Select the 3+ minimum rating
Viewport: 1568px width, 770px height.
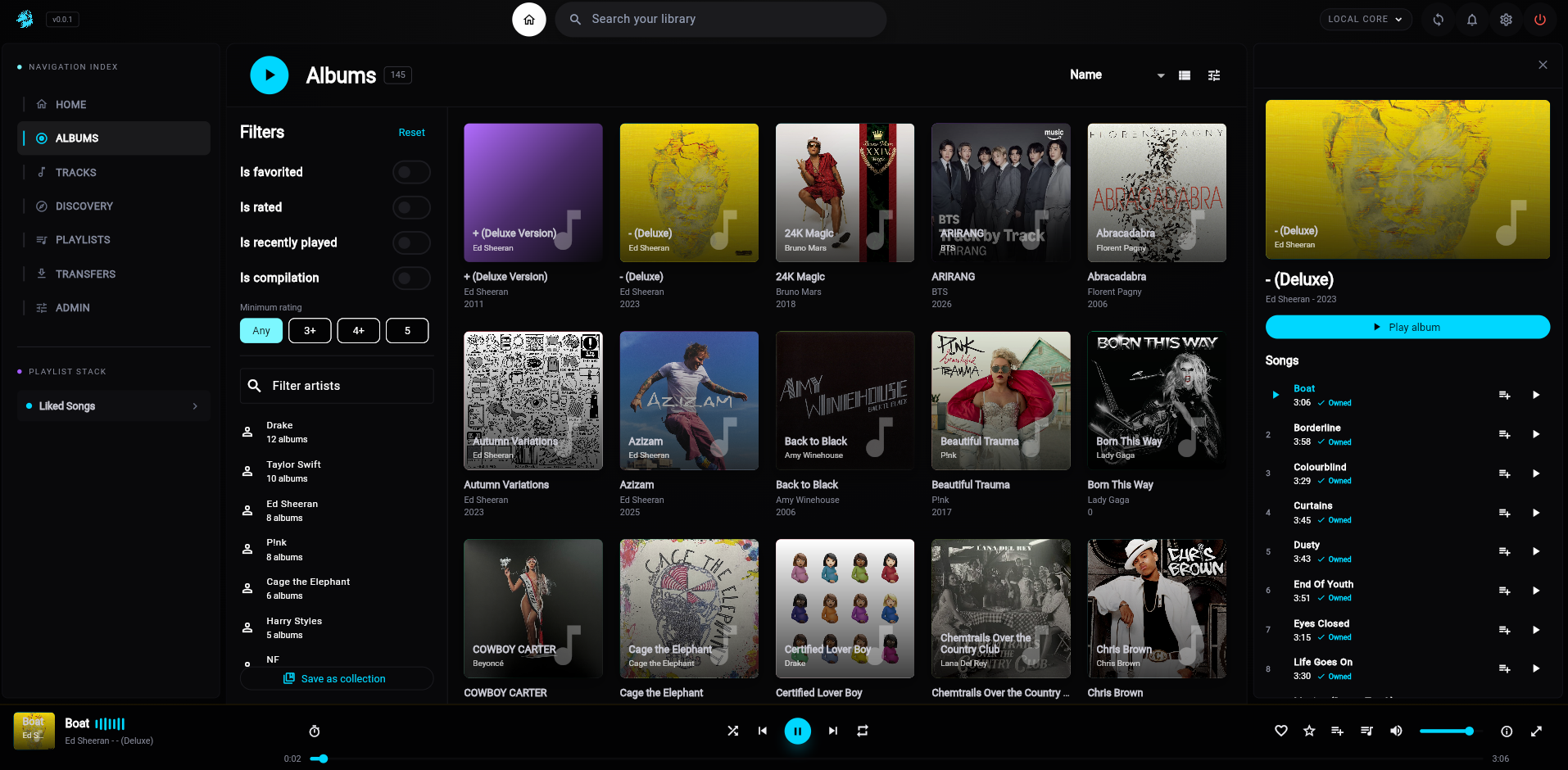coord(310,331)
